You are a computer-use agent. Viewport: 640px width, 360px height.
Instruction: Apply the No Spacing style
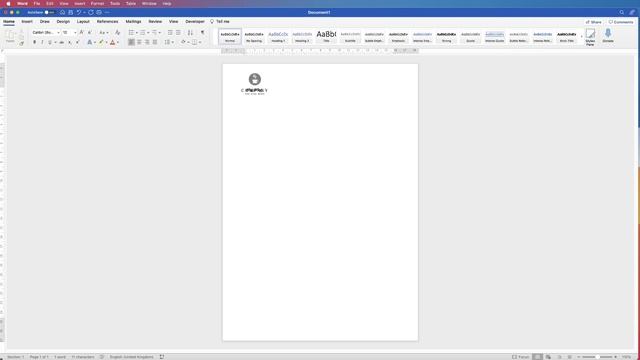click(254, 37)
